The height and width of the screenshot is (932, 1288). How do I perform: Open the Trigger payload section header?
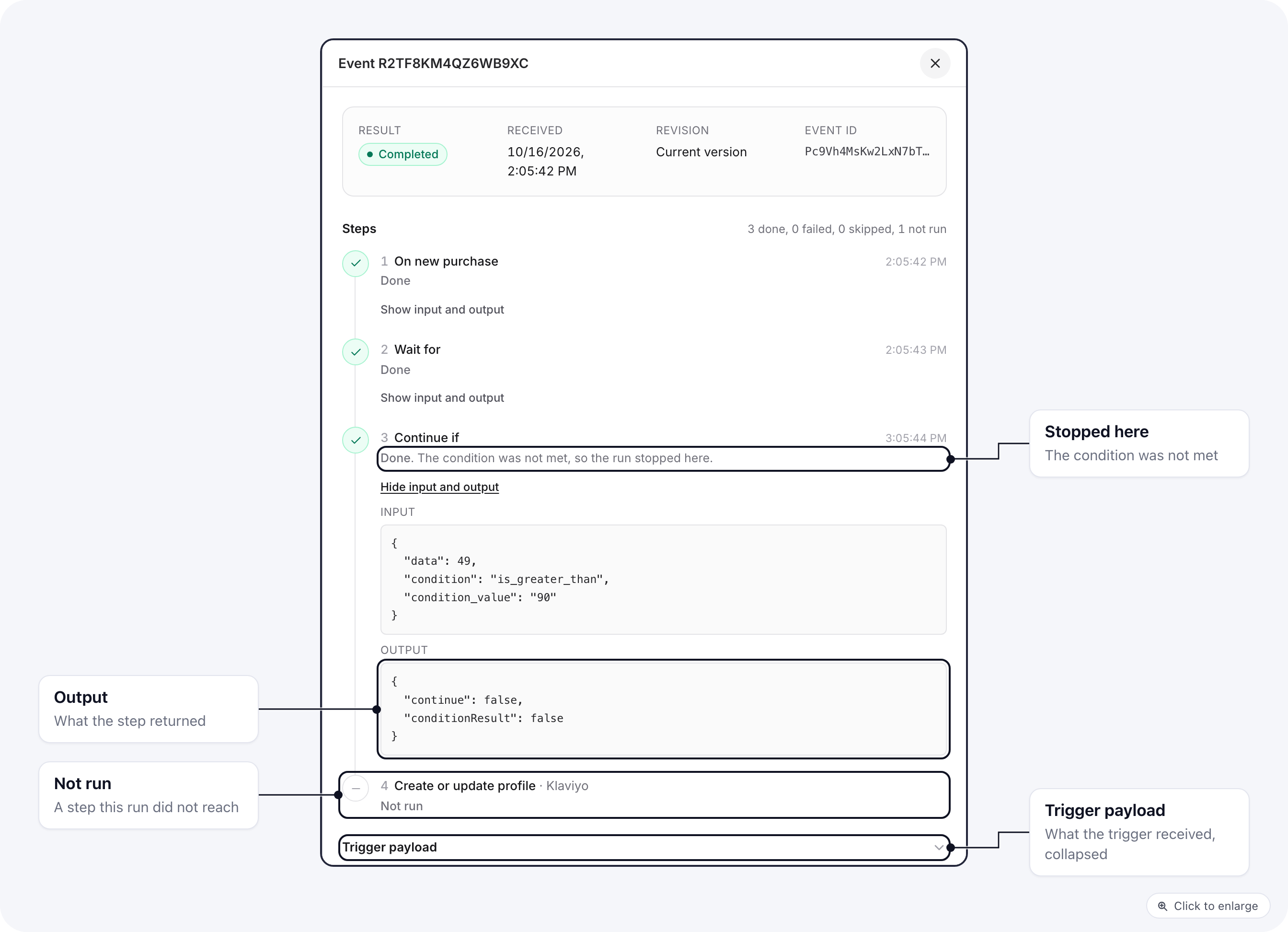coord(644,847)
